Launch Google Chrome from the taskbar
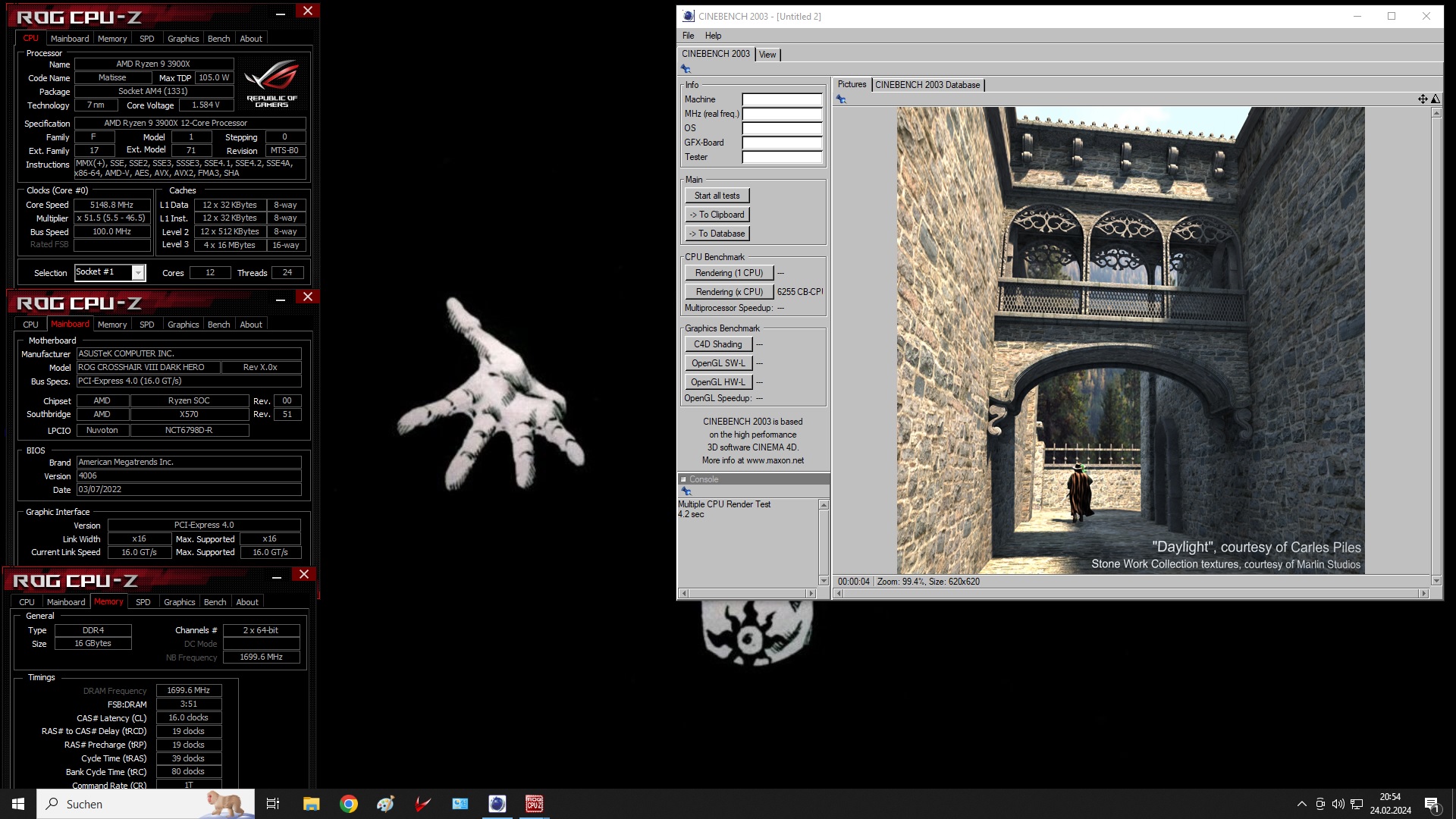This screenshot has width=1456, height=819. tap(349, 804)
